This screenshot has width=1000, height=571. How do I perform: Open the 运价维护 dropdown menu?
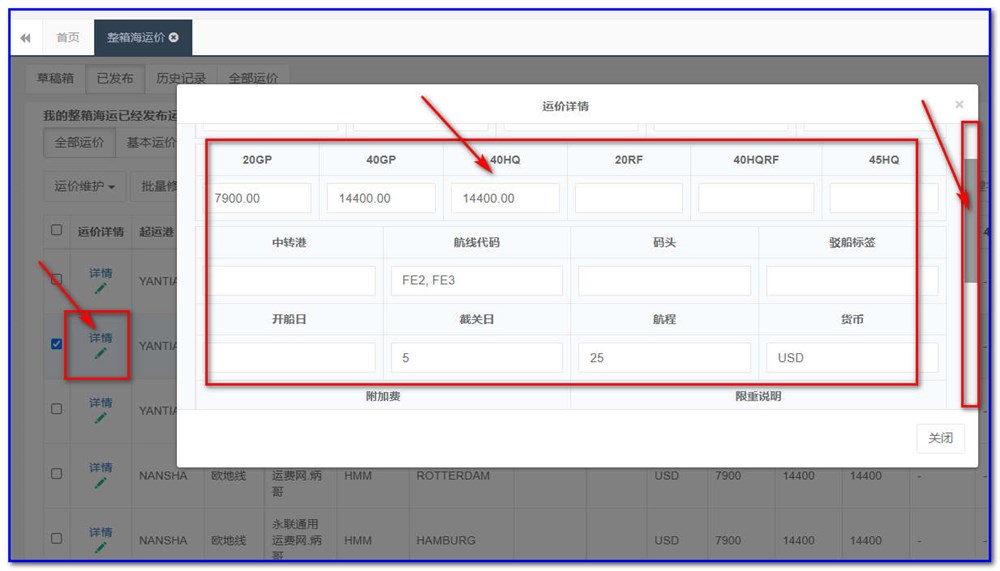85,186
